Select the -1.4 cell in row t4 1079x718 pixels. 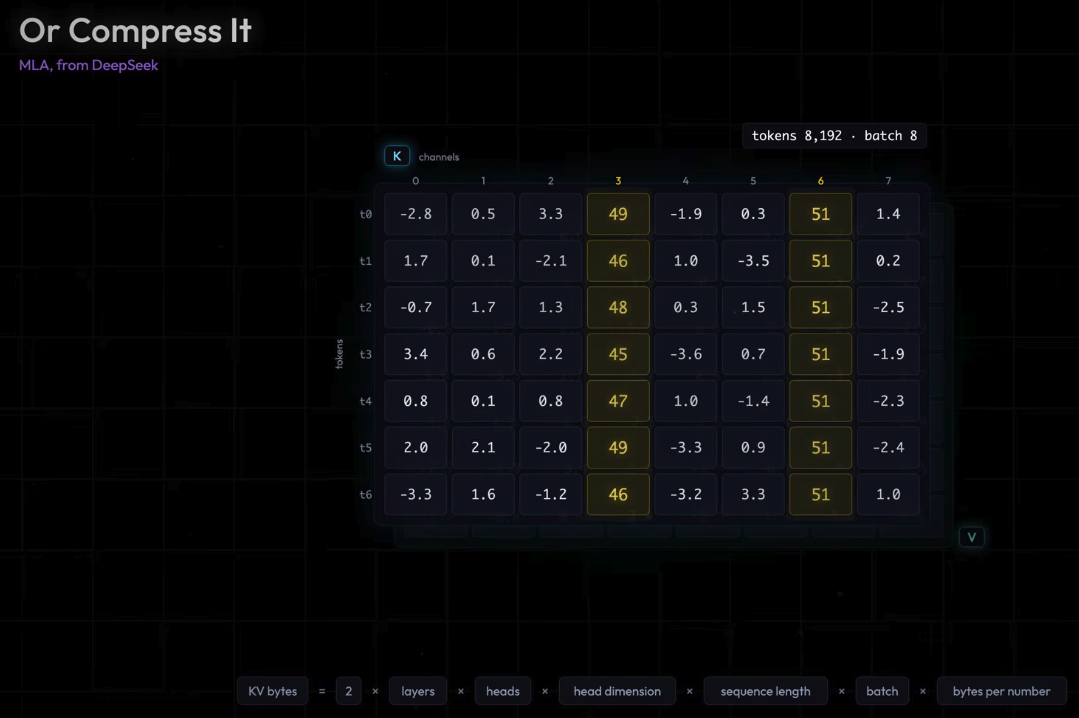pyautogui.click(x=753, y=401)
